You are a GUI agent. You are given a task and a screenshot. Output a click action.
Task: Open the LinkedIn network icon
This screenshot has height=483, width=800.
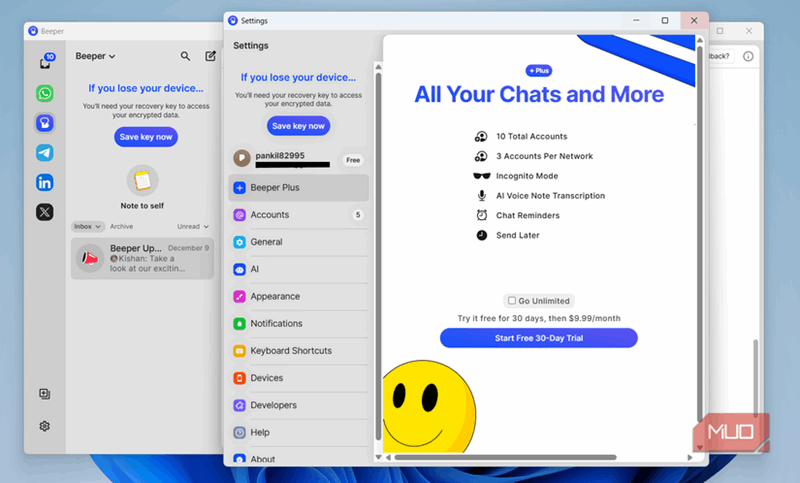[x=45, y=182]
